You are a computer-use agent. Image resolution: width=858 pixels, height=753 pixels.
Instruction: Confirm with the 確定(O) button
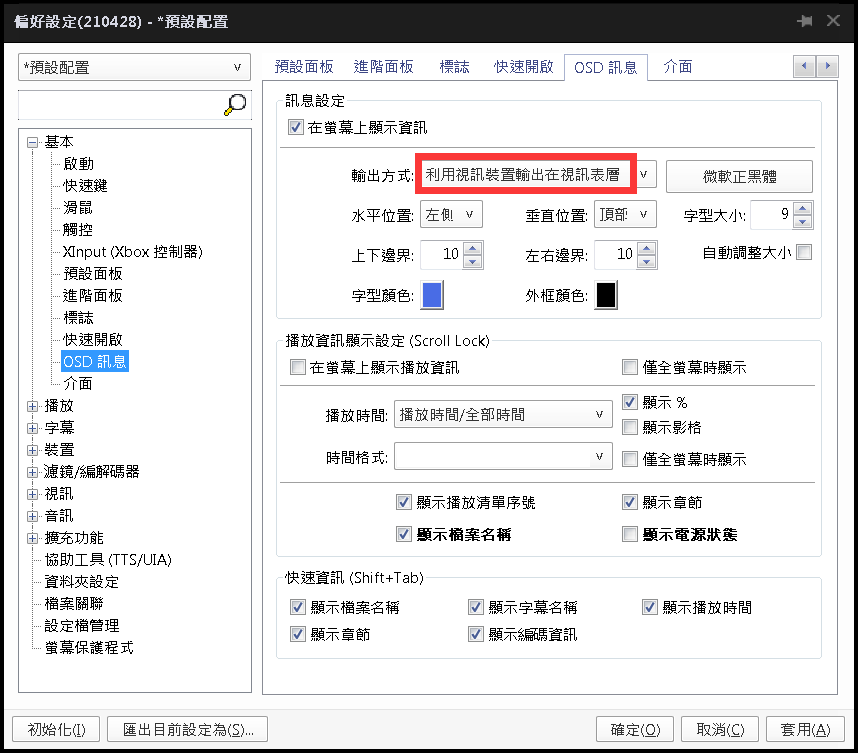click(x=635, y=729)
